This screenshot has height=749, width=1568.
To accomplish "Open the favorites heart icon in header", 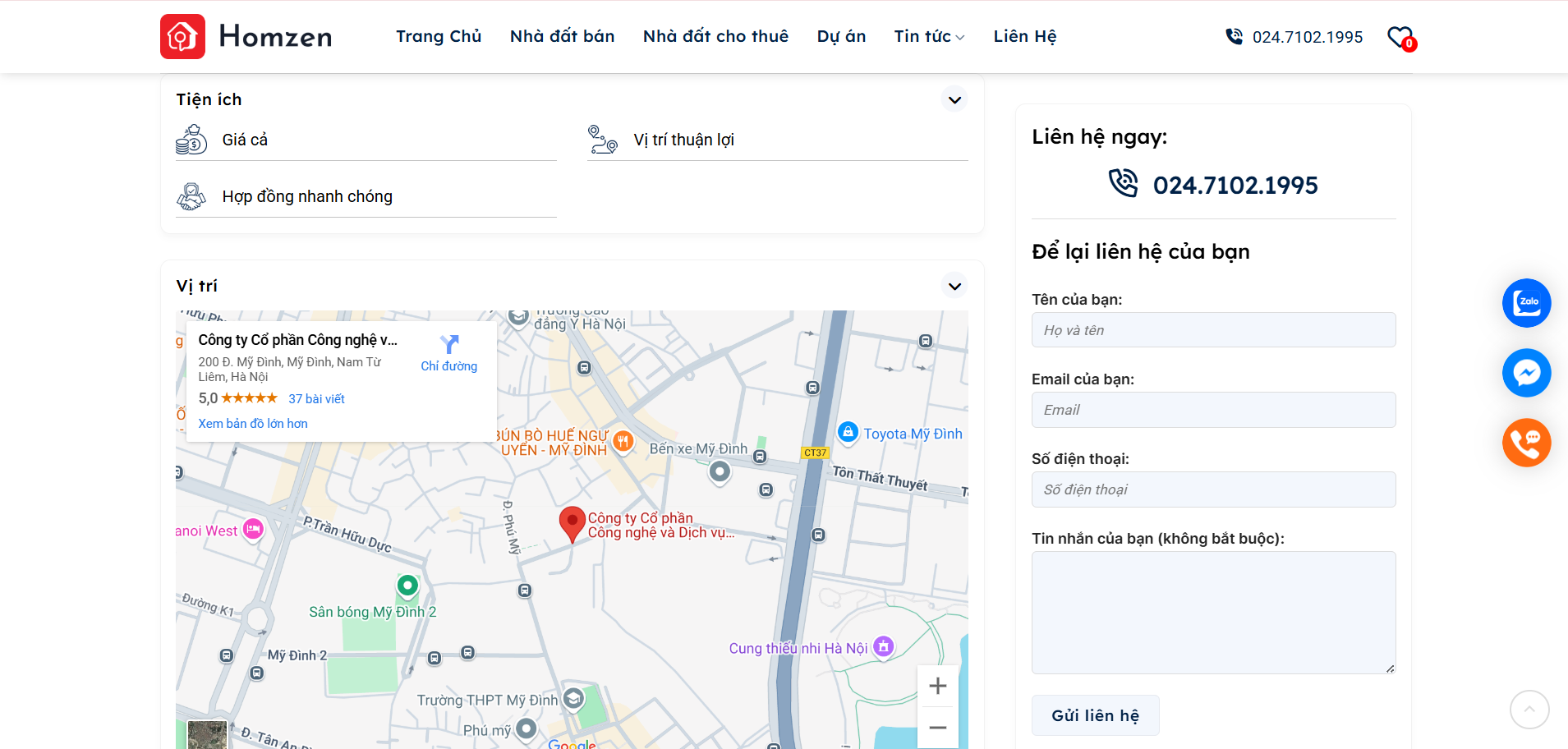I will tap(1400, 37).
